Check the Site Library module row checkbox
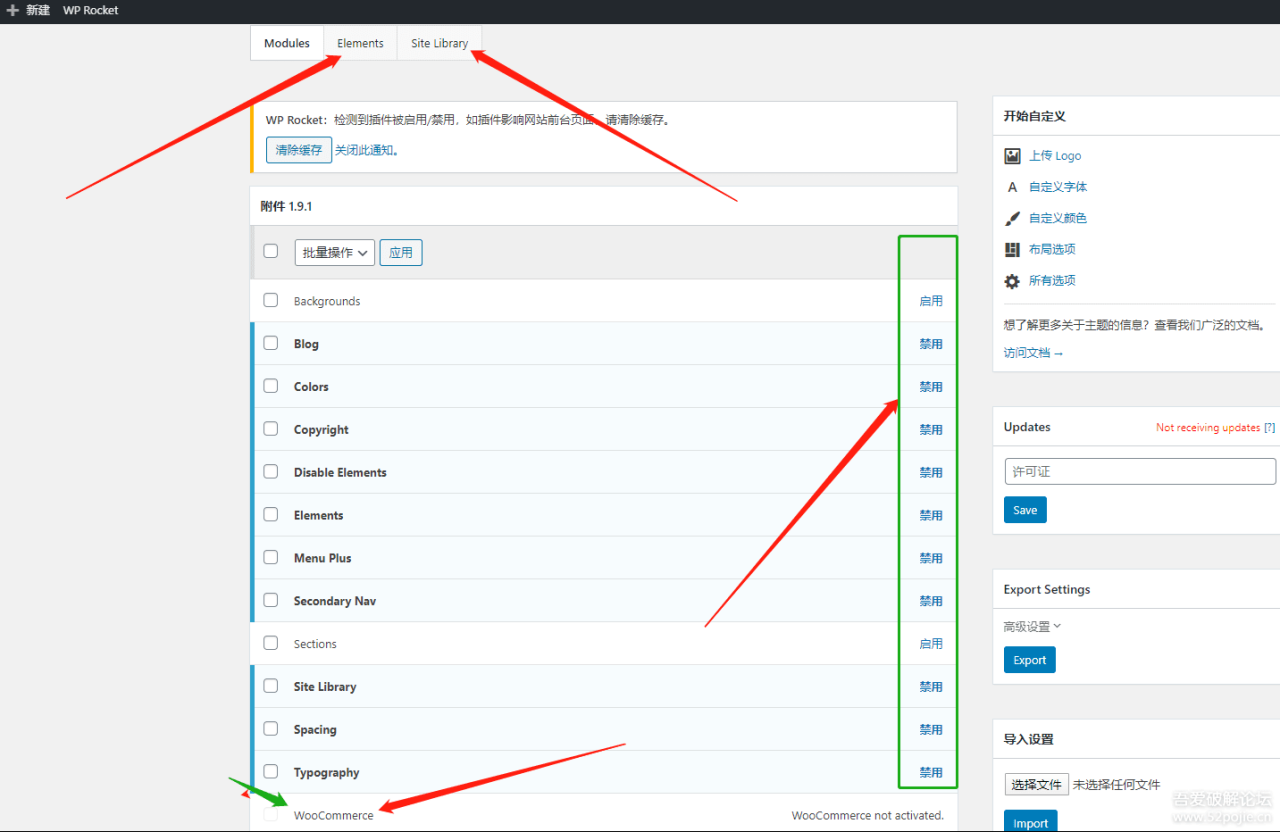1280x832 pixels. 271,686
